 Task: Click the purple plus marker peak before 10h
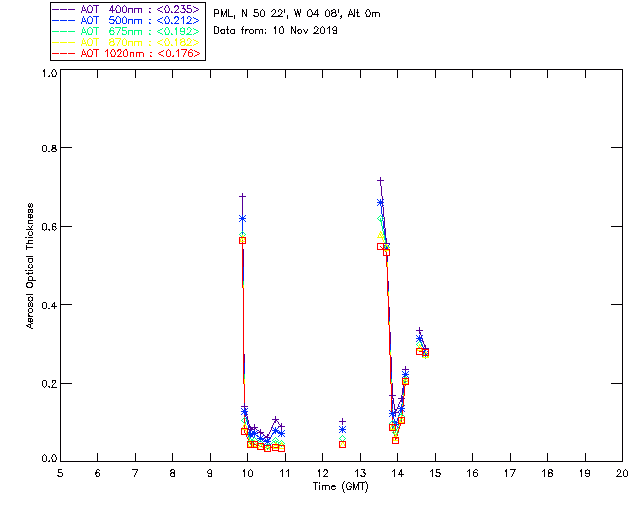[242, 196]
